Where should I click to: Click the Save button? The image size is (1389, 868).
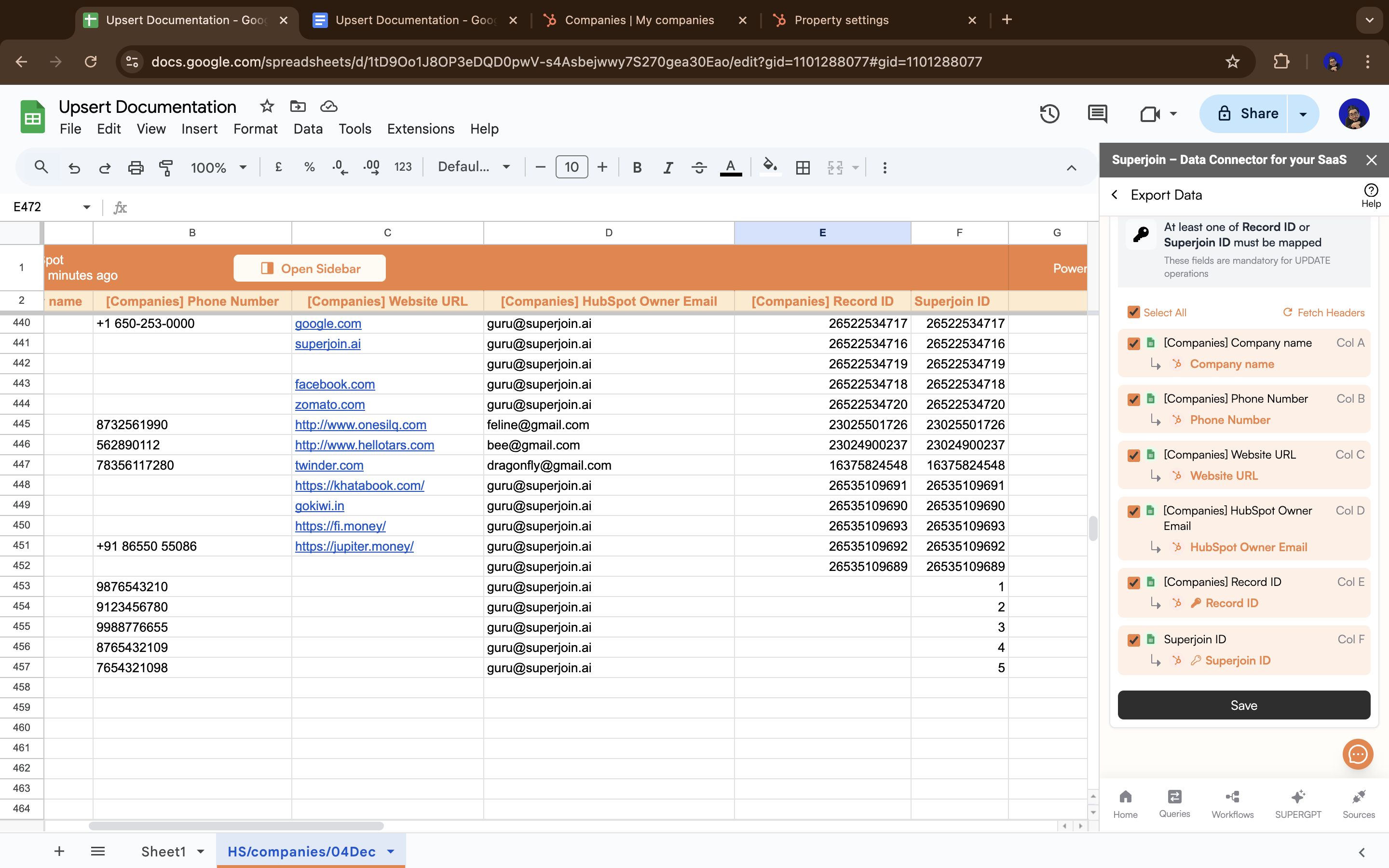coord(1243,705)
